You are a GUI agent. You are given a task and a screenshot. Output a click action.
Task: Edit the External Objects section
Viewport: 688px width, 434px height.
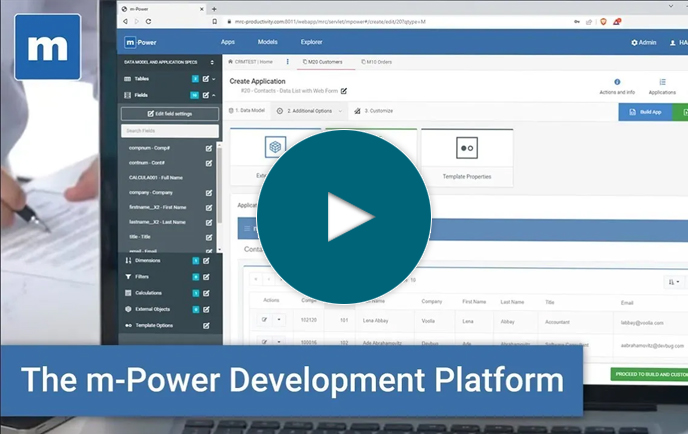click(x=206, y=309)
